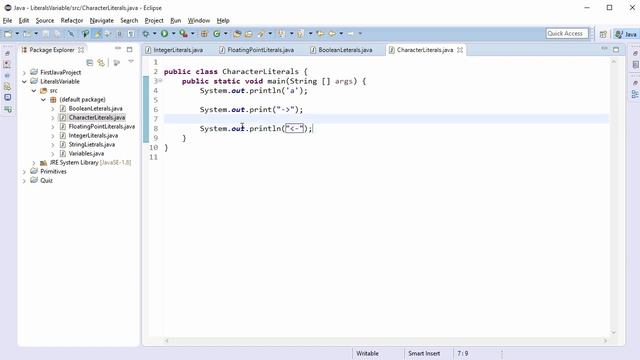Expand the JRE System Library node
Viewport: 640px width, 360px height.
(x=34, y=162)
